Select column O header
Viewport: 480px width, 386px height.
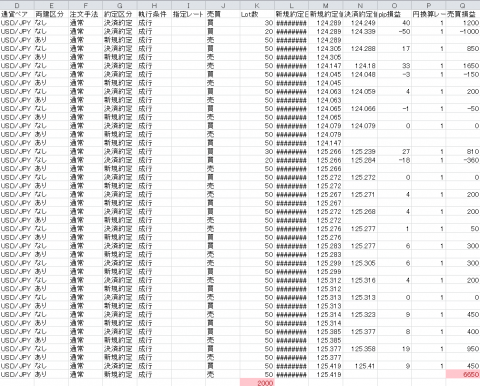[395, 5]
